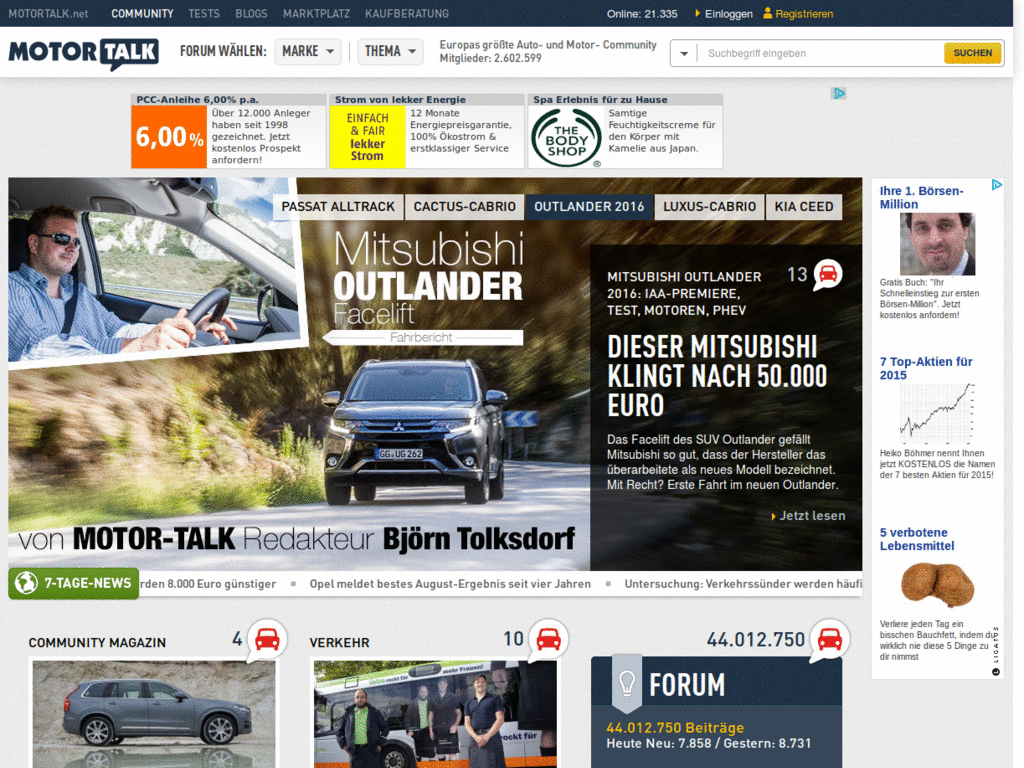Open the THEMA dropdown
Viewport: 1024px width, 768px height.
point(391,51)
